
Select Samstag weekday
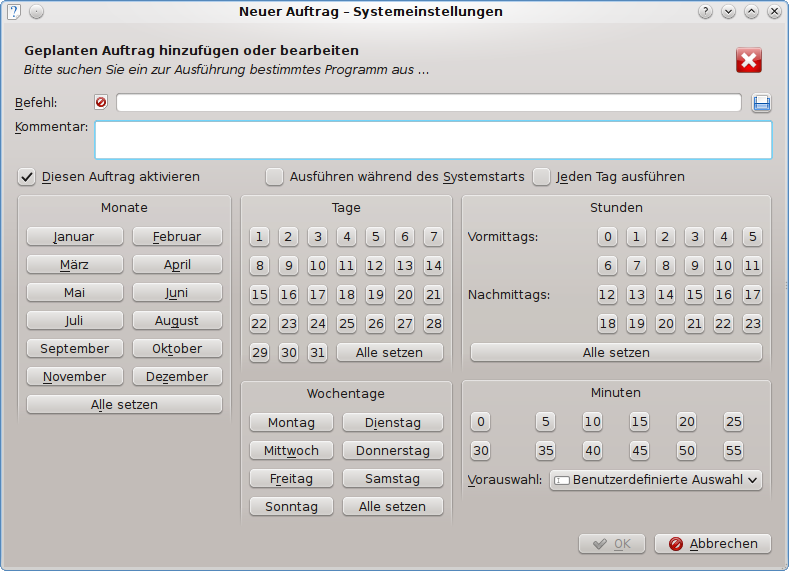pos(392,478)
